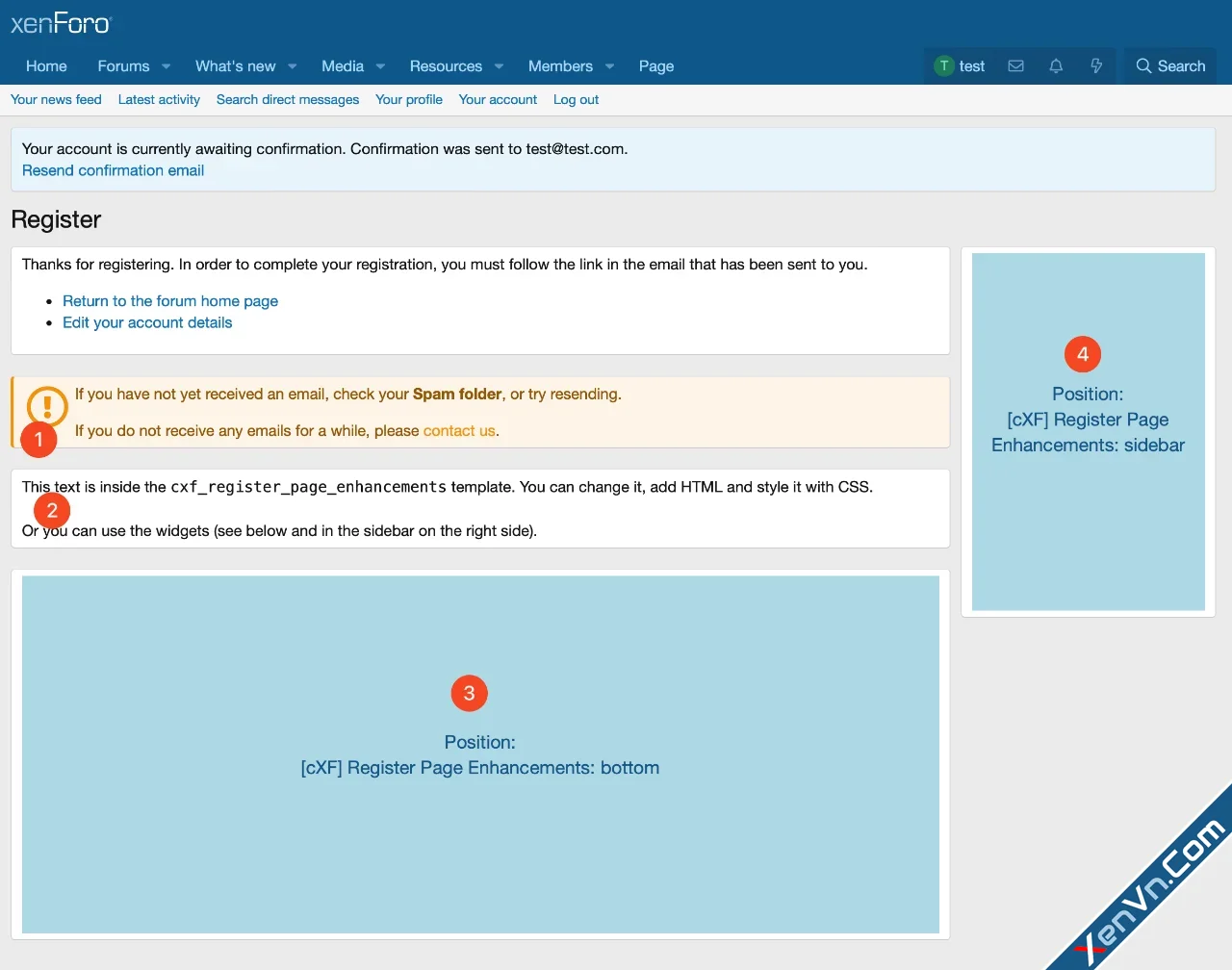Image resolution: width=1232 pixels, height=970 pixels.
Task: Click 'Resend confirmation email' link
Action: point(113,170)
